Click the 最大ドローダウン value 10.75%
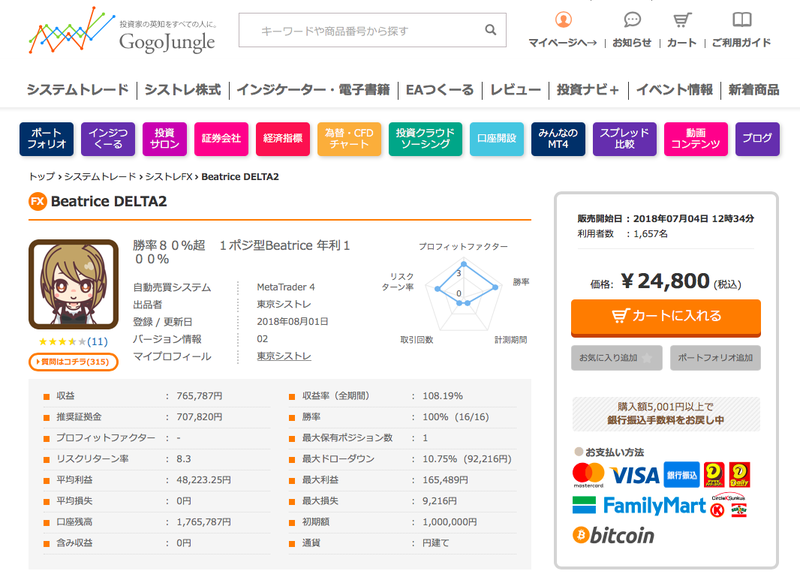The height and width of the screenshot is (574, 800). click(467, 459)
